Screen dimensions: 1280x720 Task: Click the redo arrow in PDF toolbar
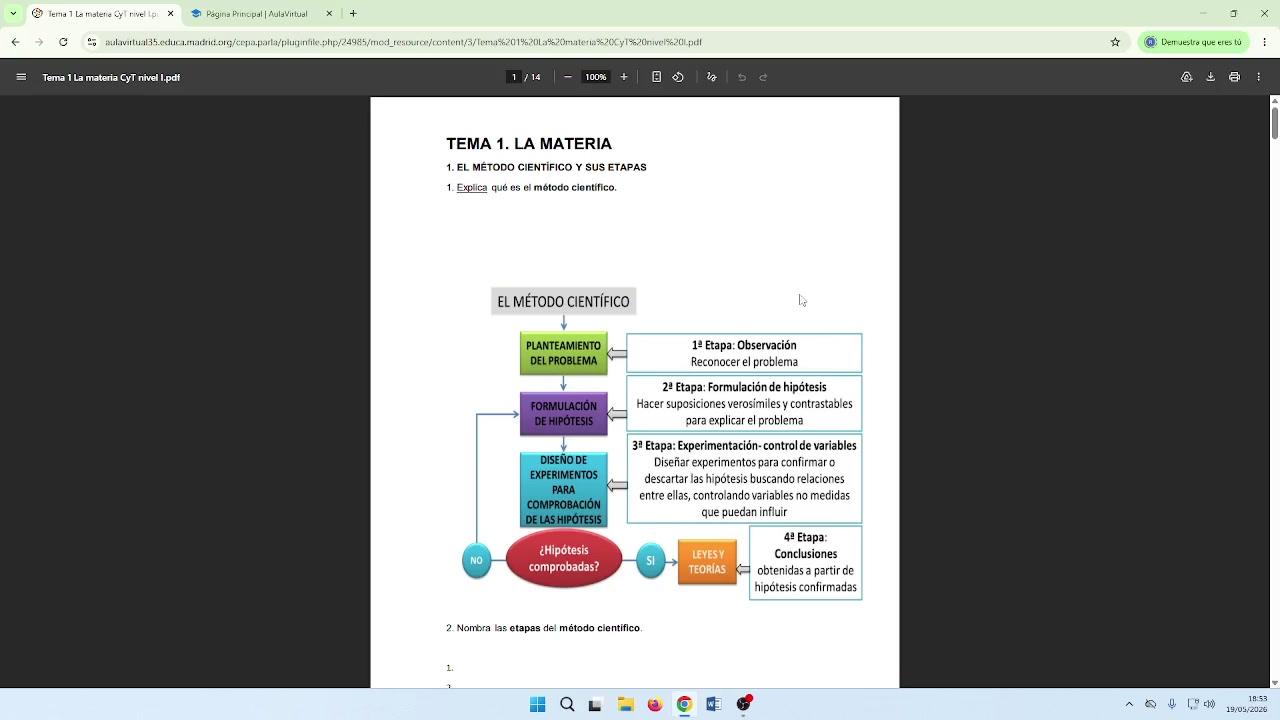[x=763, y=77]
